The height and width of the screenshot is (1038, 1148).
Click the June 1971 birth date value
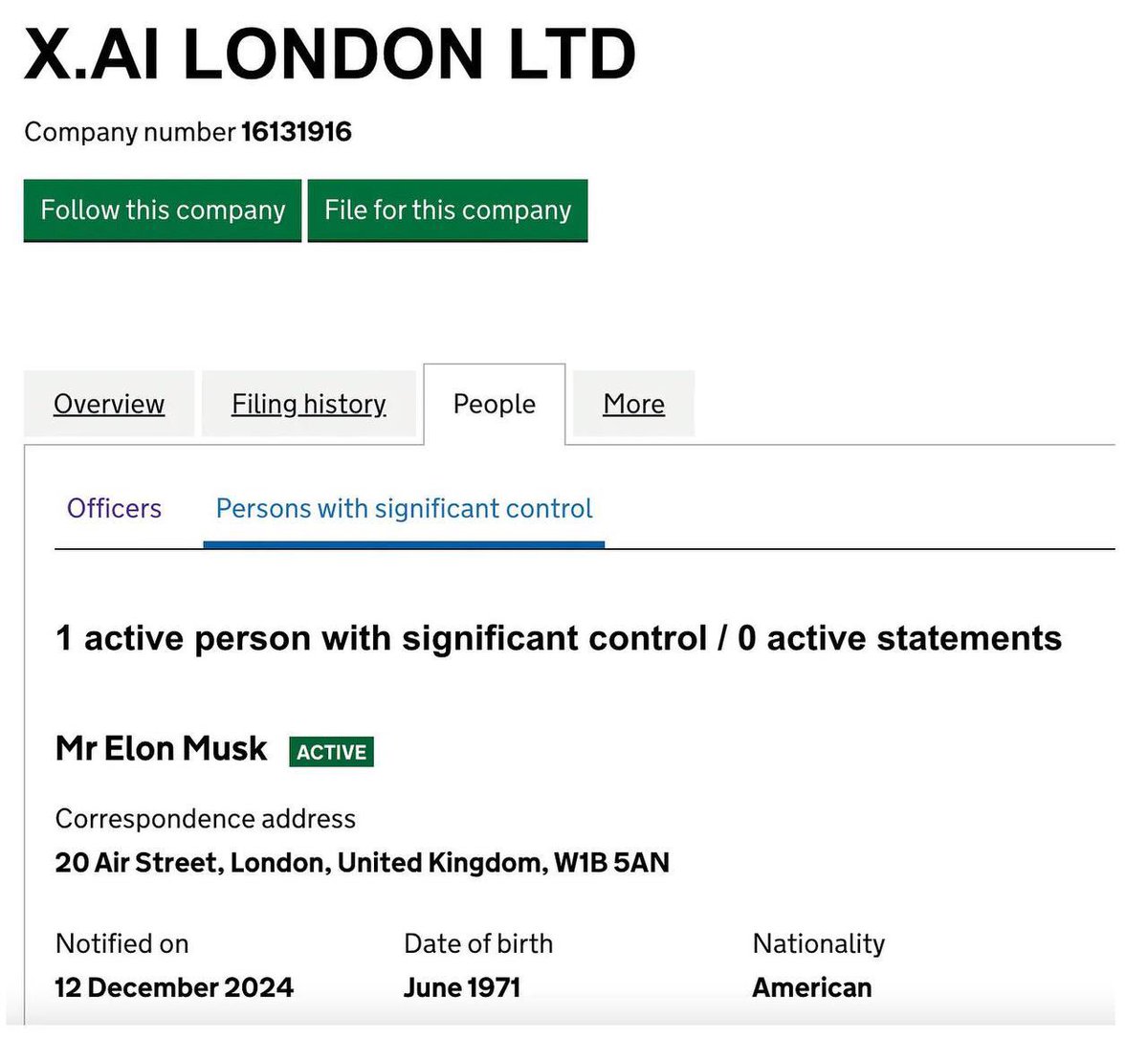pos(462,987)
